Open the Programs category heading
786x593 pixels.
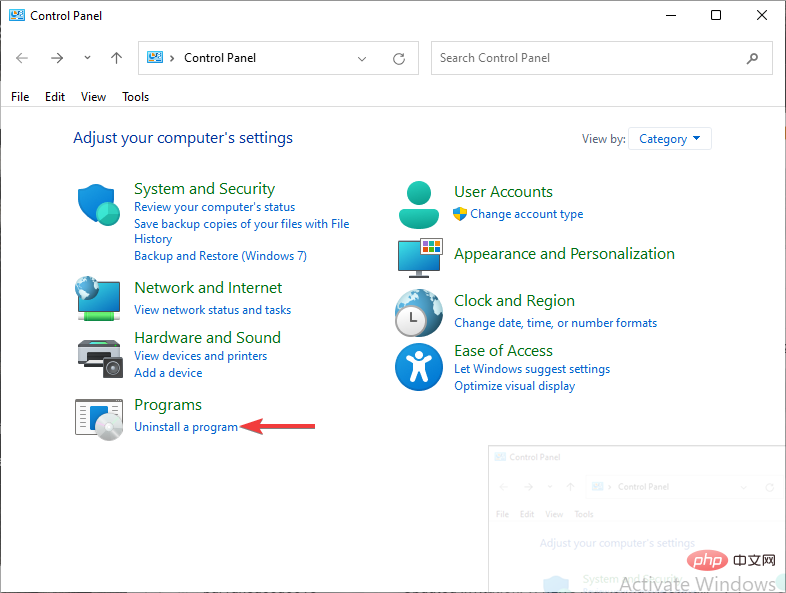(168, 405)
